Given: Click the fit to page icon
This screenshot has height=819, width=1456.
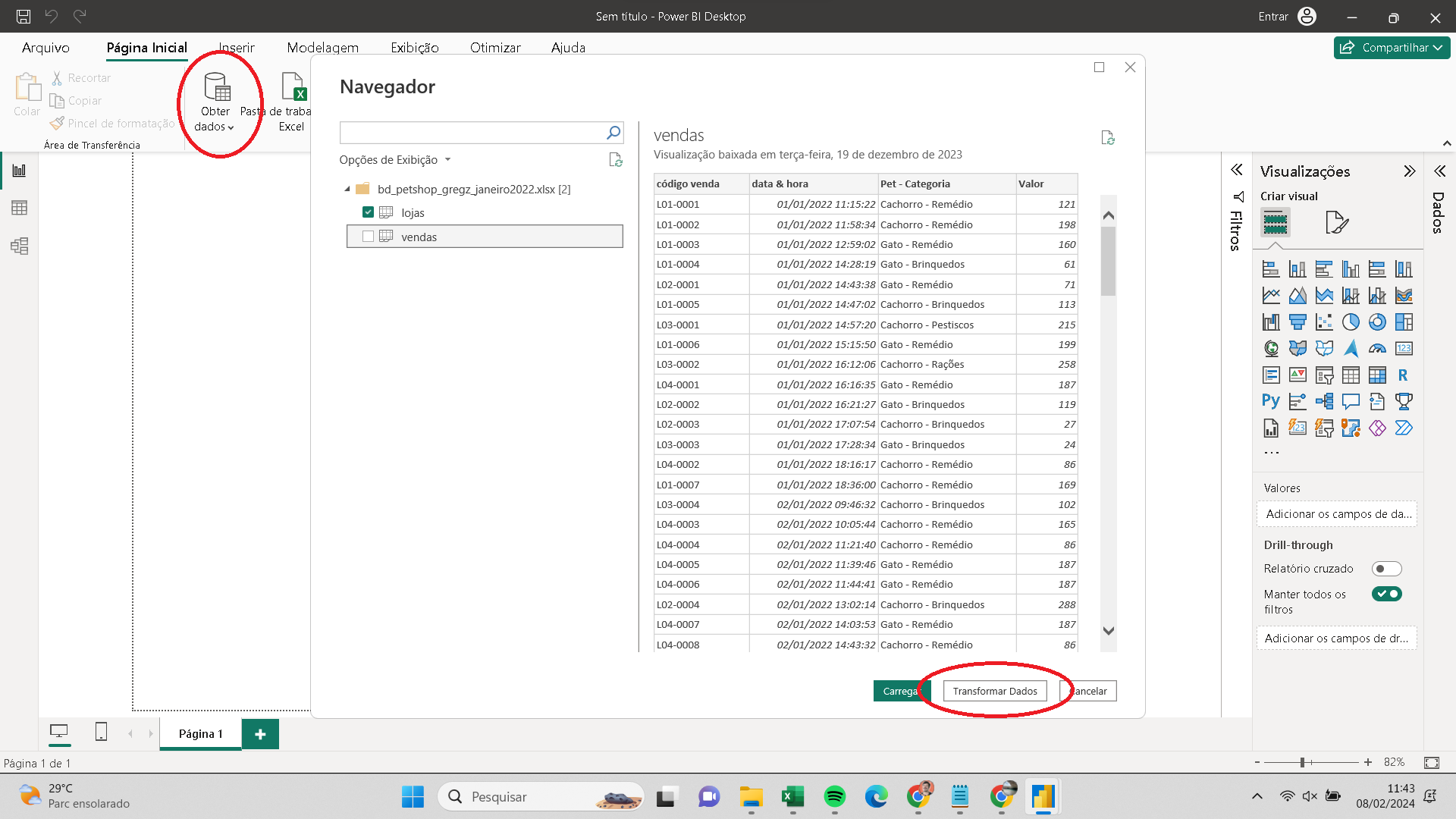Looking at the screenshot, I should point(1431,762).
